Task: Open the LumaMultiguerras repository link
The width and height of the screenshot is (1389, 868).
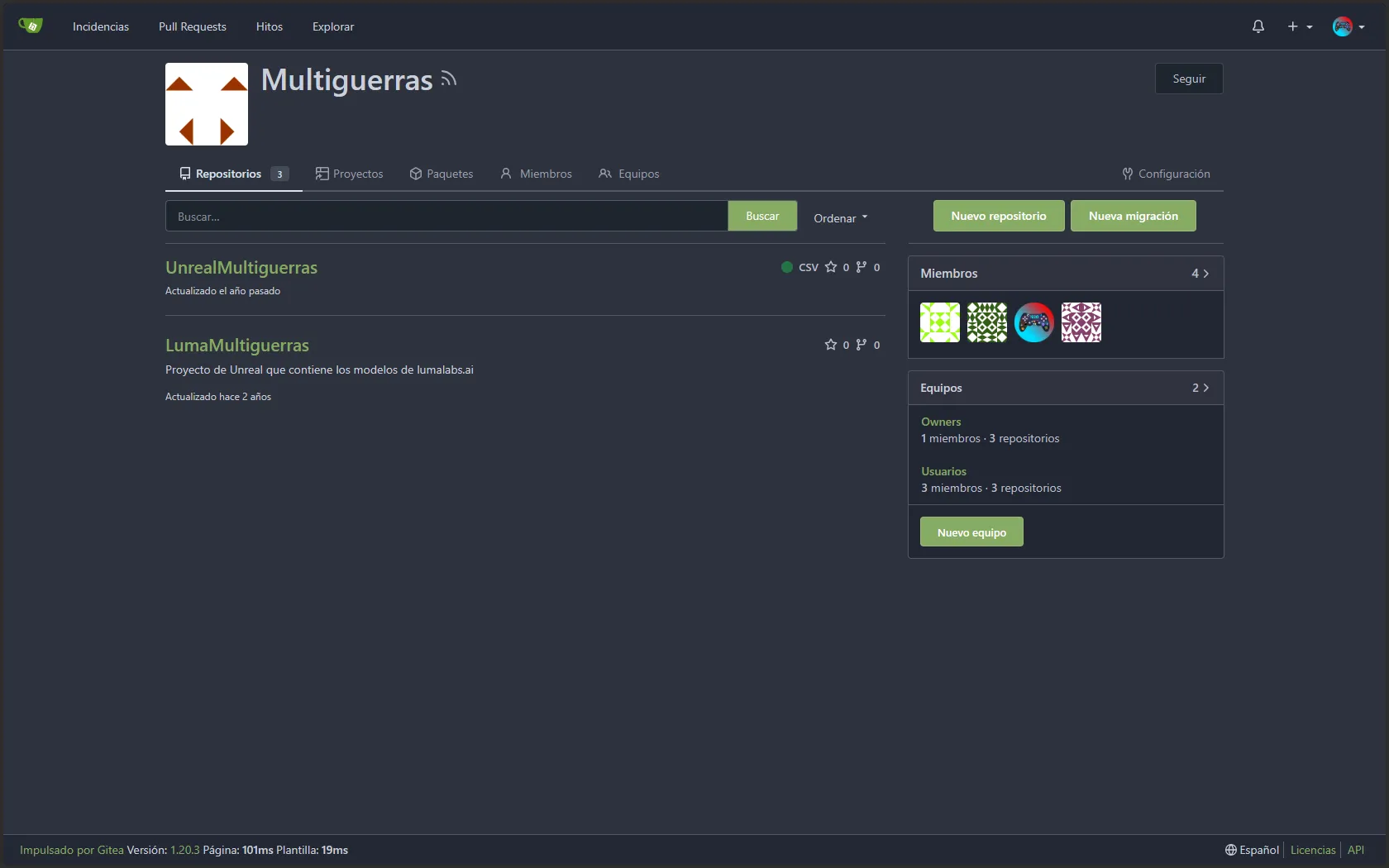Action: point(237,346)
